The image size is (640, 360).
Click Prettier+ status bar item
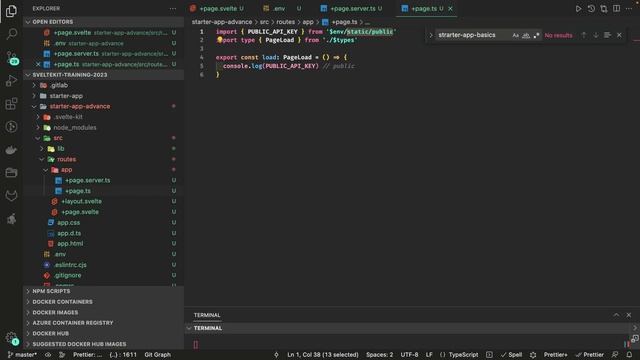tap(555, 355)
